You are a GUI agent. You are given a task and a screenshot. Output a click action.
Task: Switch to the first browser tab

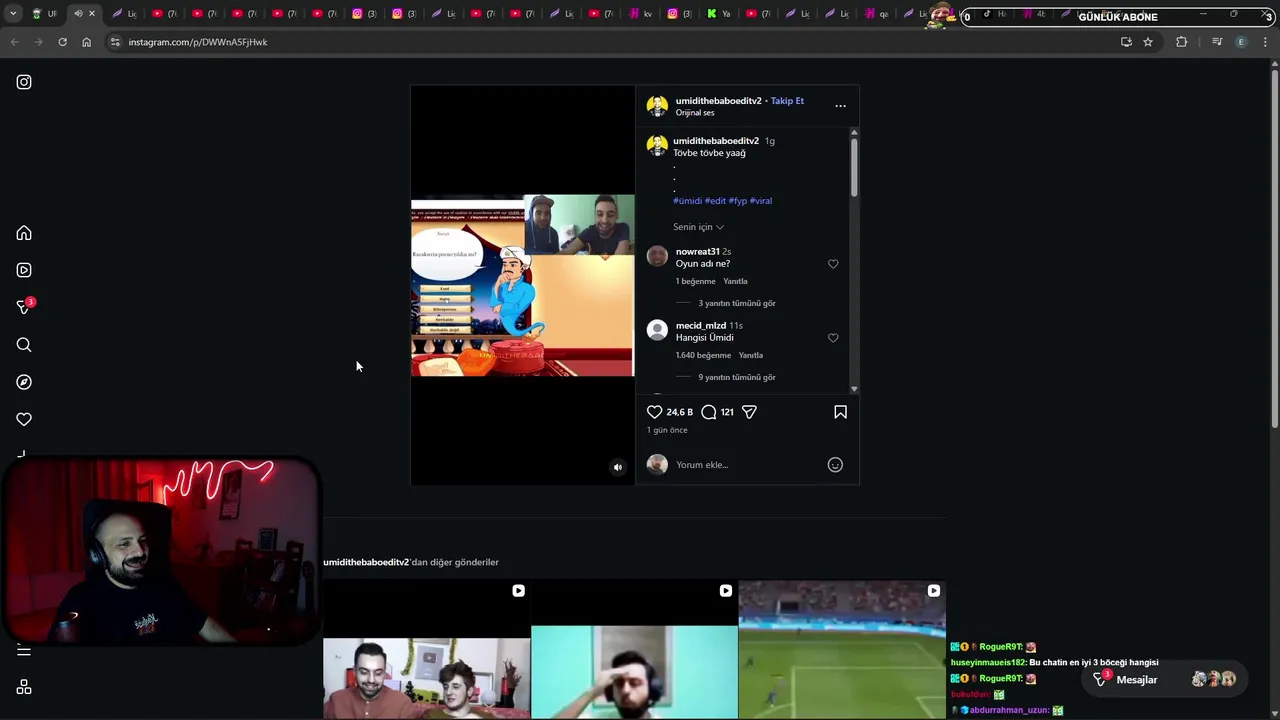point(44,14)
